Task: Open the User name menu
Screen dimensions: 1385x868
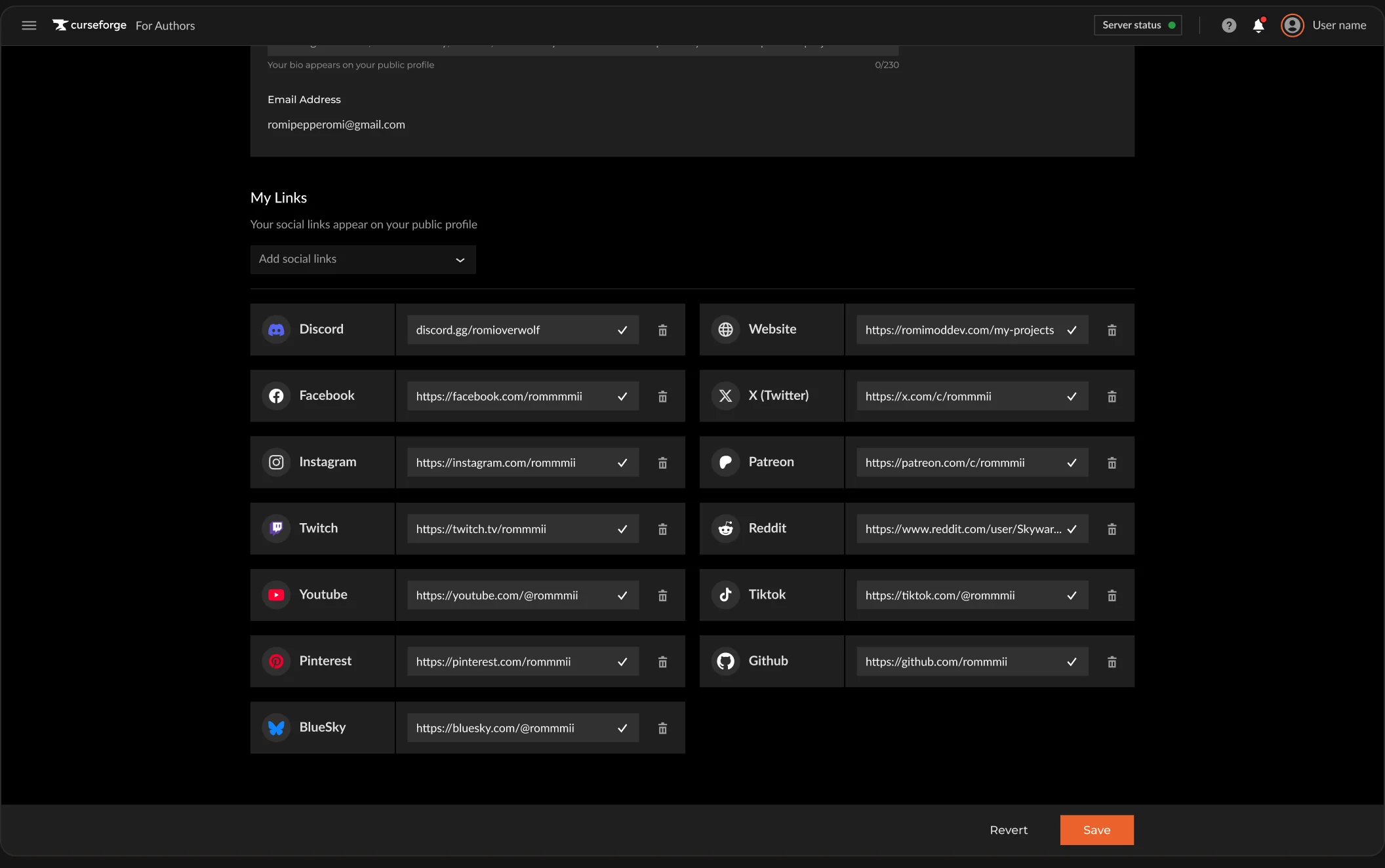Action: [x=1339, y=25]
